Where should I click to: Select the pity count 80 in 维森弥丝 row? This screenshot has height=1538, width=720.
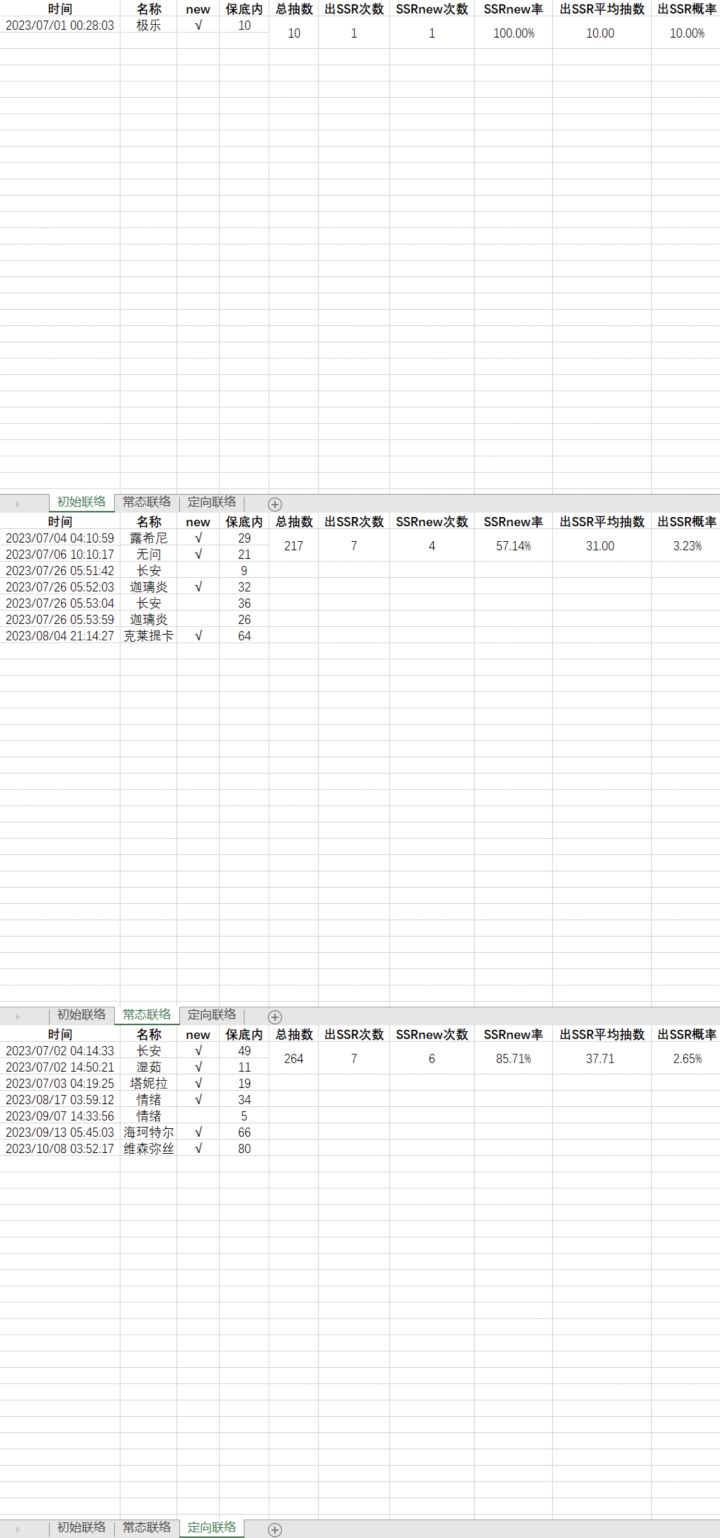244,1149
